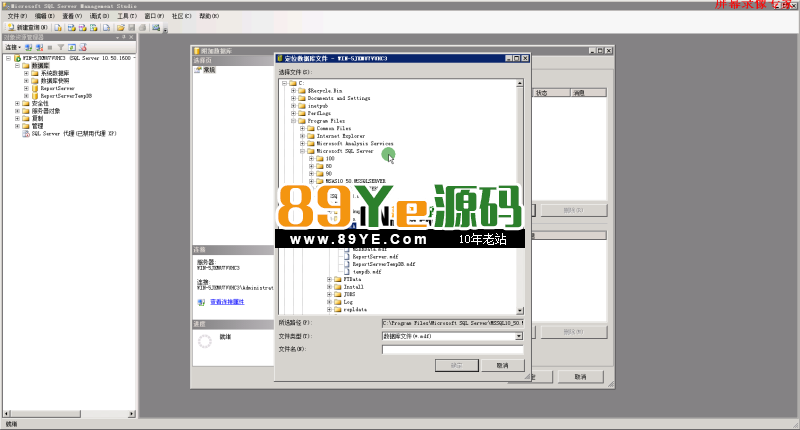The image size is (800, 430).
Task: Click the 文件名 (file name) input field
Action: [453, 349]
